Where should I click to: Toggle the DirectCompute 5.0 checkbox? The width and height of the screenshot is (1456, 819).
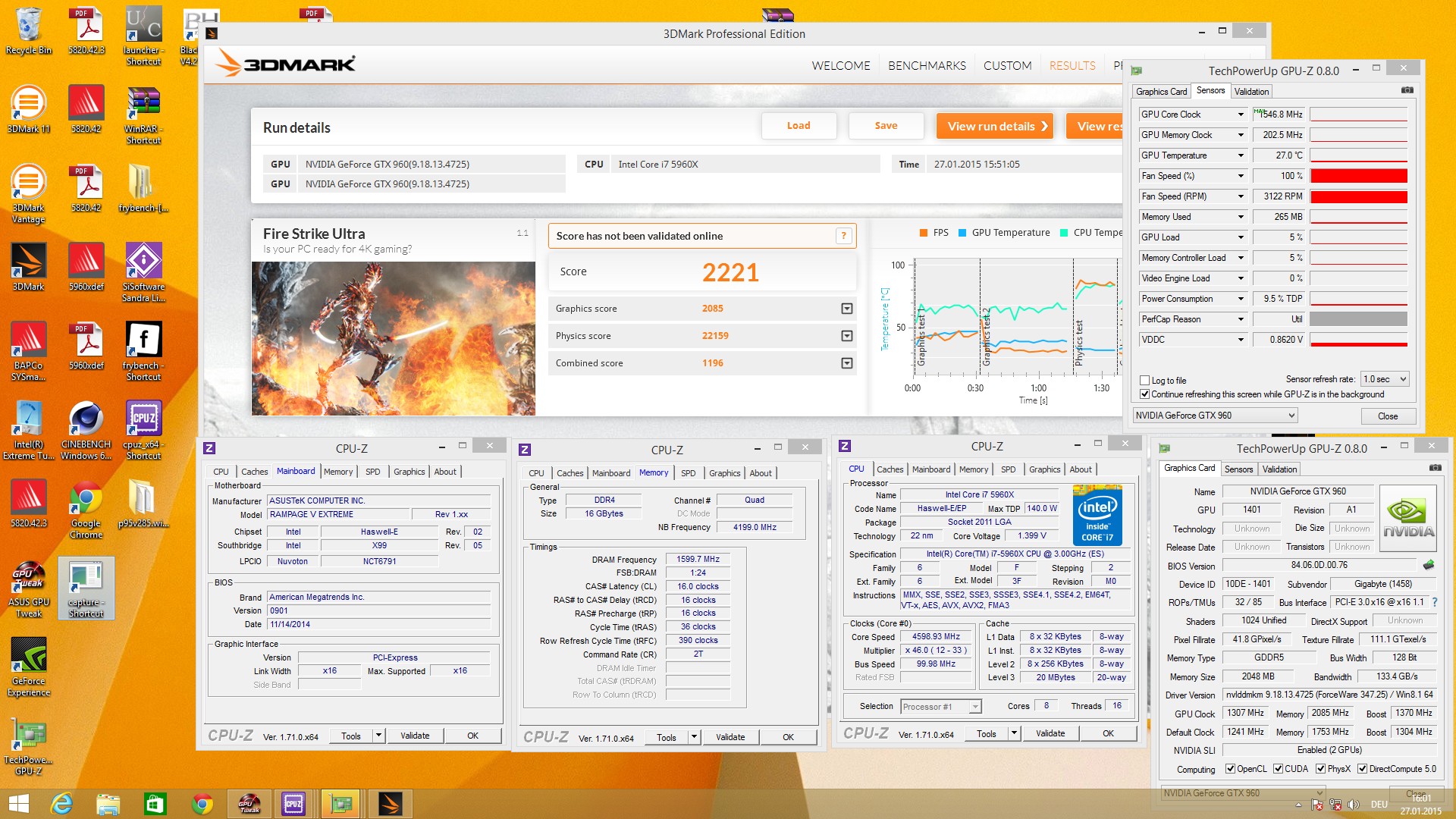1362,769
